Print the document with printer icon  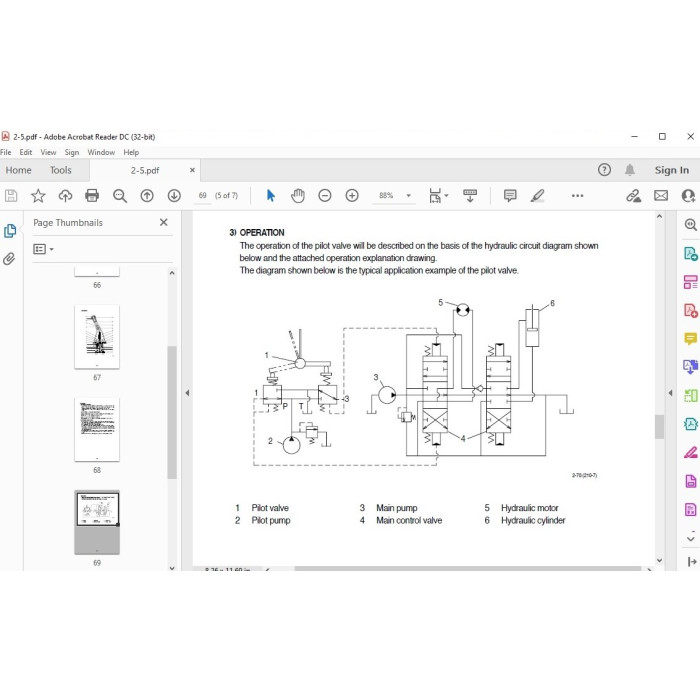(92, 196)
